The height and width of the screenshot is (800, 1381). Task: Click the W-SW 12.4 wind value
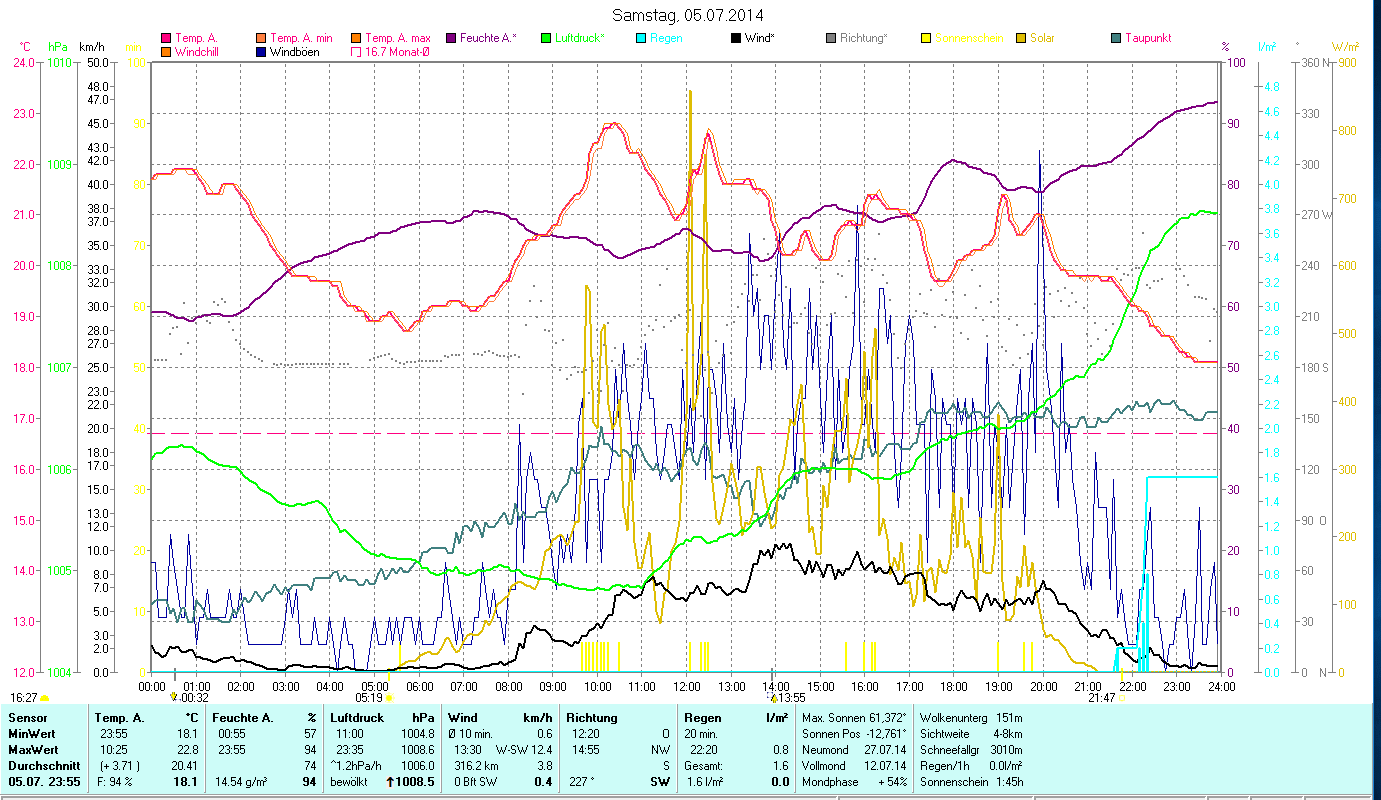pos(524,750)
